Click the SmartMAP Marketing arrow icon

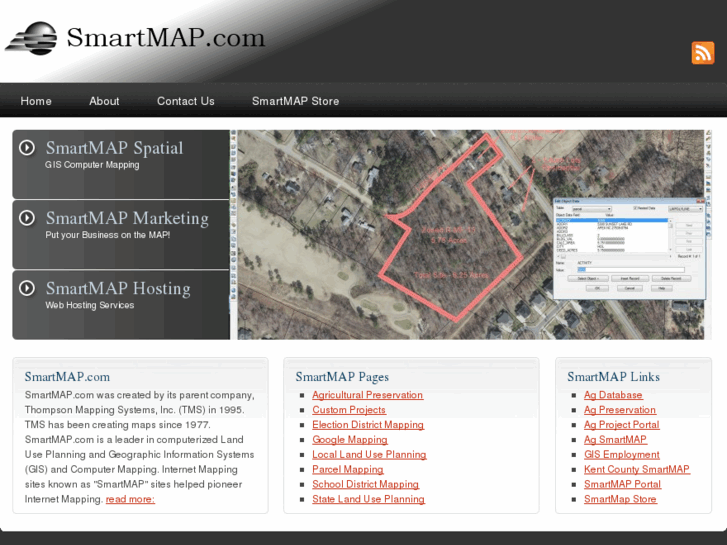(27, 218)
